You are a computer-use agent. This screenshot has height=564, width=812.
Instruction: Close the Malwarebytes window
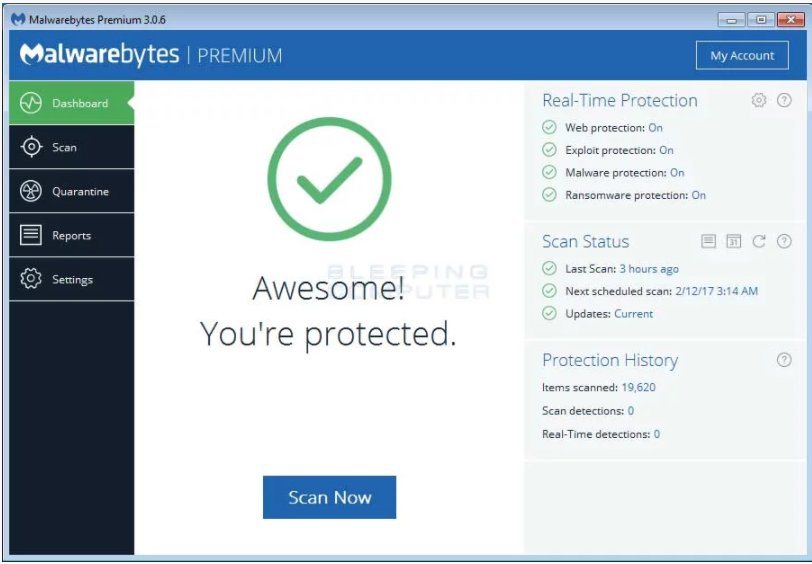coord(791,20)
